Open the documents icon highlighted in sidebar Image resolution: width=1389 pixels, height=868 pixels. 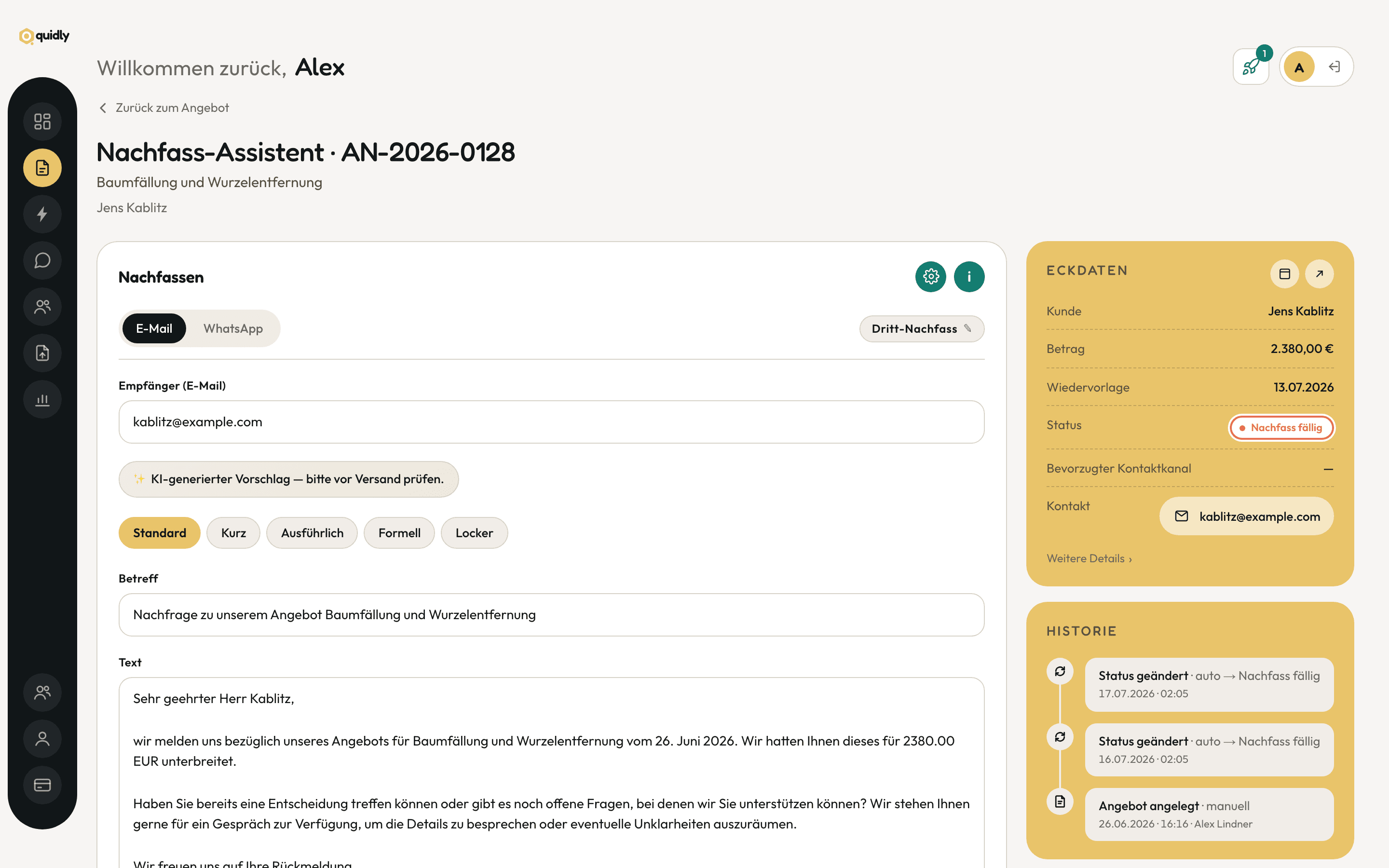pos(42,168)
